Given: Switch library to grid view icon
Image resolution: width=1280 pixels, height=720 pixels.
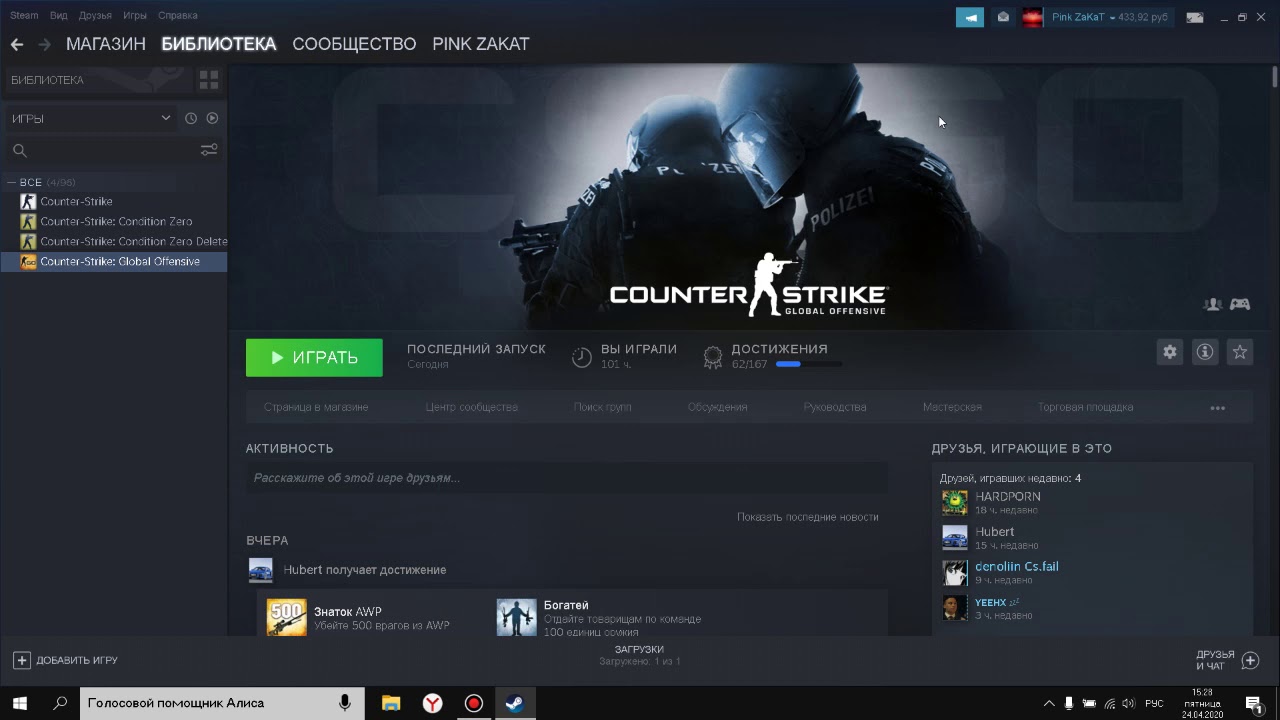Looking at the screenshot, I should click(209, 79).
